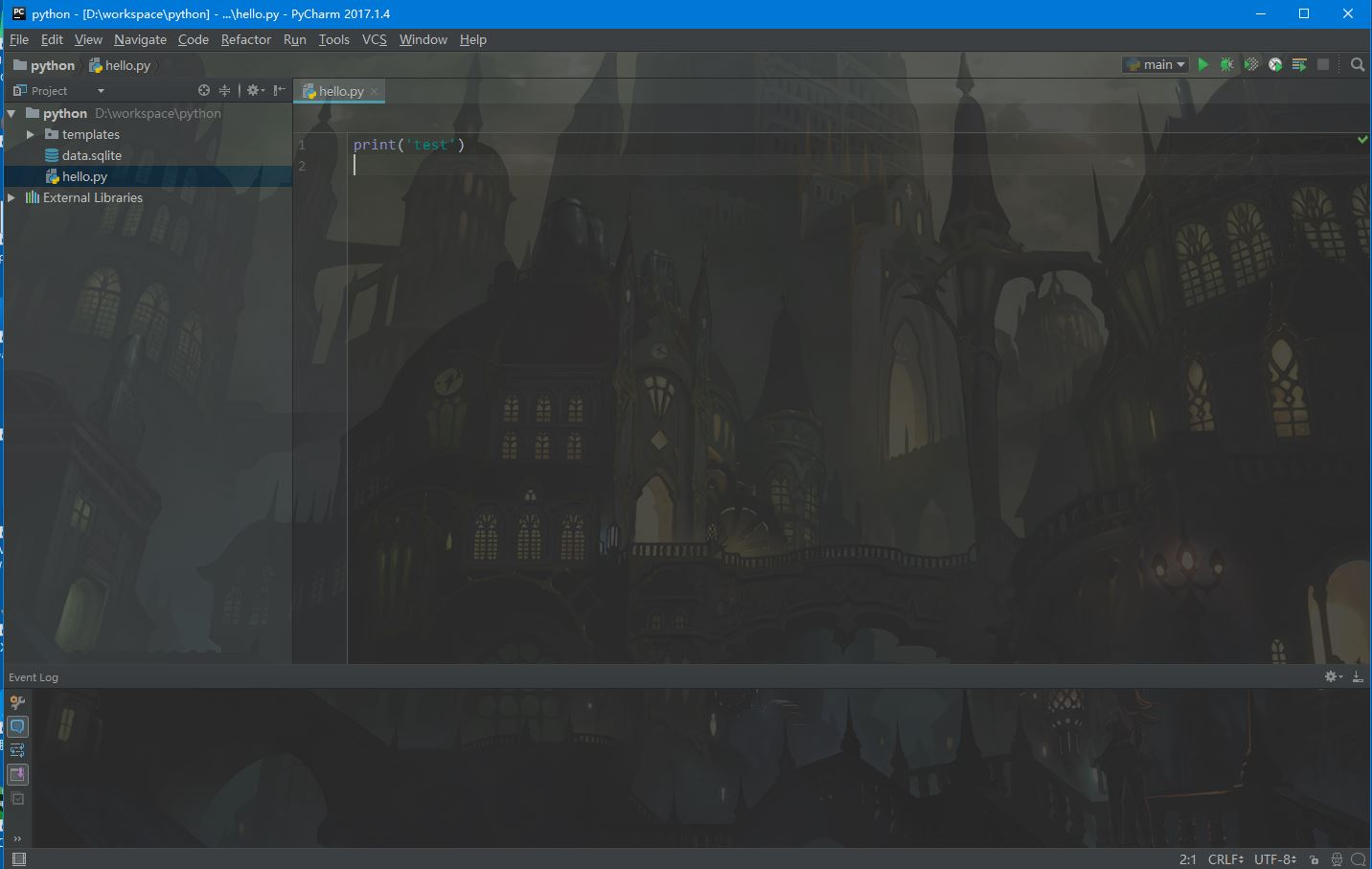Collapse all in the Project panel

[225, 90]
